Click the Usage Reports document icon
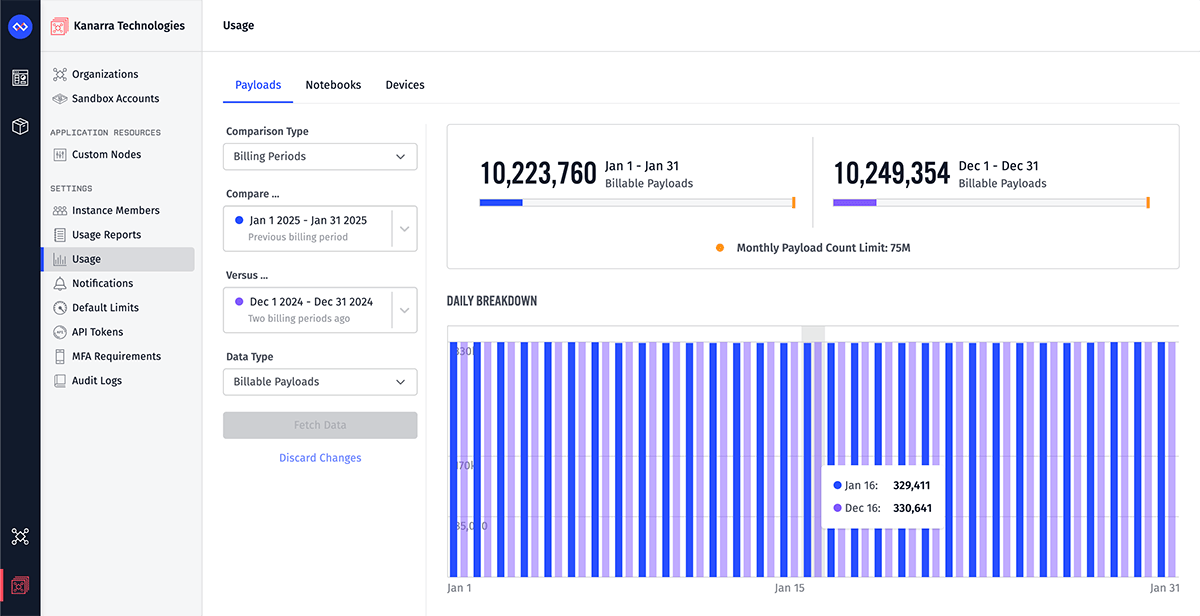 click(x=60, y=235)
